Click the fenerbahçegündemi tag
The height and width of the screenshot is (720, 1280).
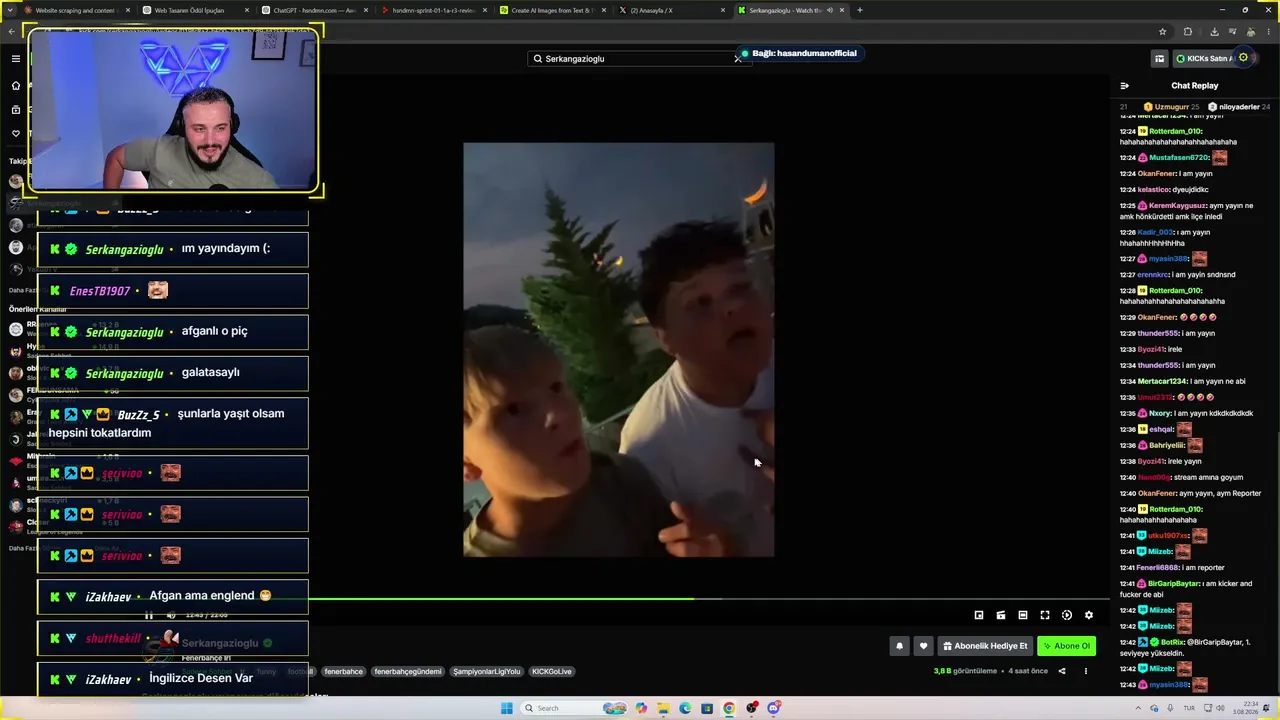pos(408,672)
